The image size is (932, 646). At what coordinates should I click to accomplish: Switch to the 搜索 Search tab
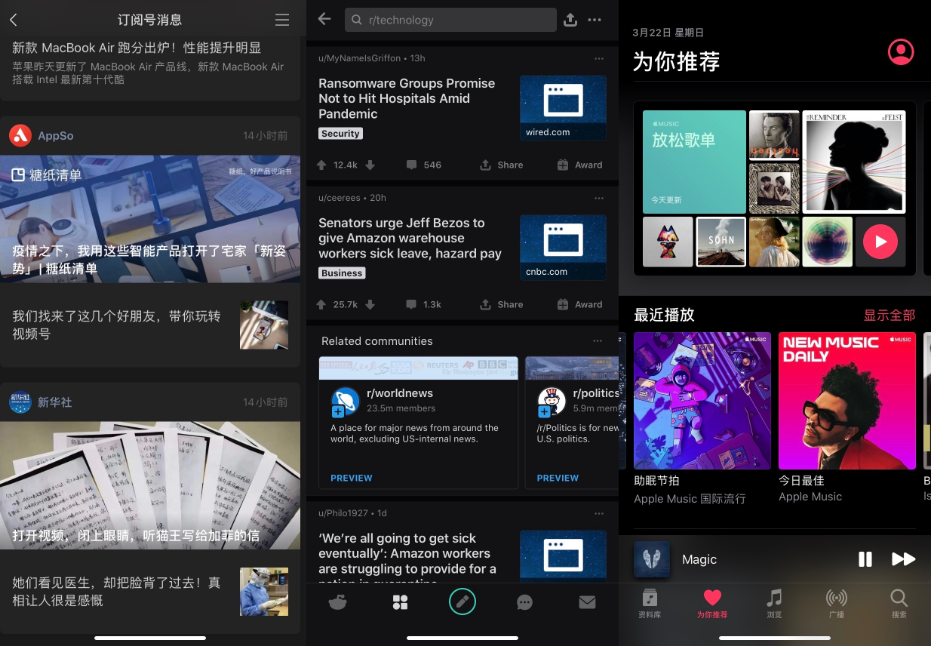tap(899, 603)
